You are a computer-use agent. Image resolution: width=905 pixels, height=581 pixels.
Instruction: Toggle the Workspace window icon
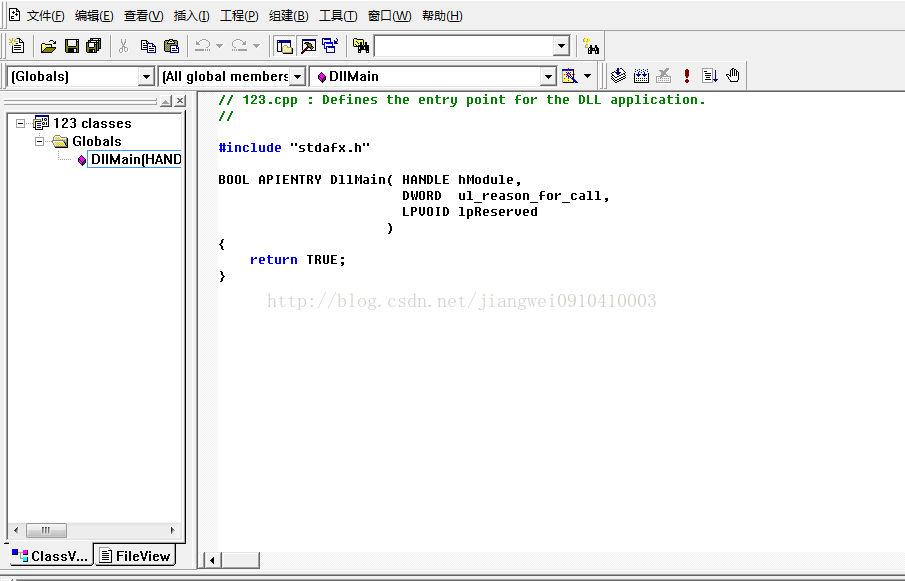click(285, 46)
